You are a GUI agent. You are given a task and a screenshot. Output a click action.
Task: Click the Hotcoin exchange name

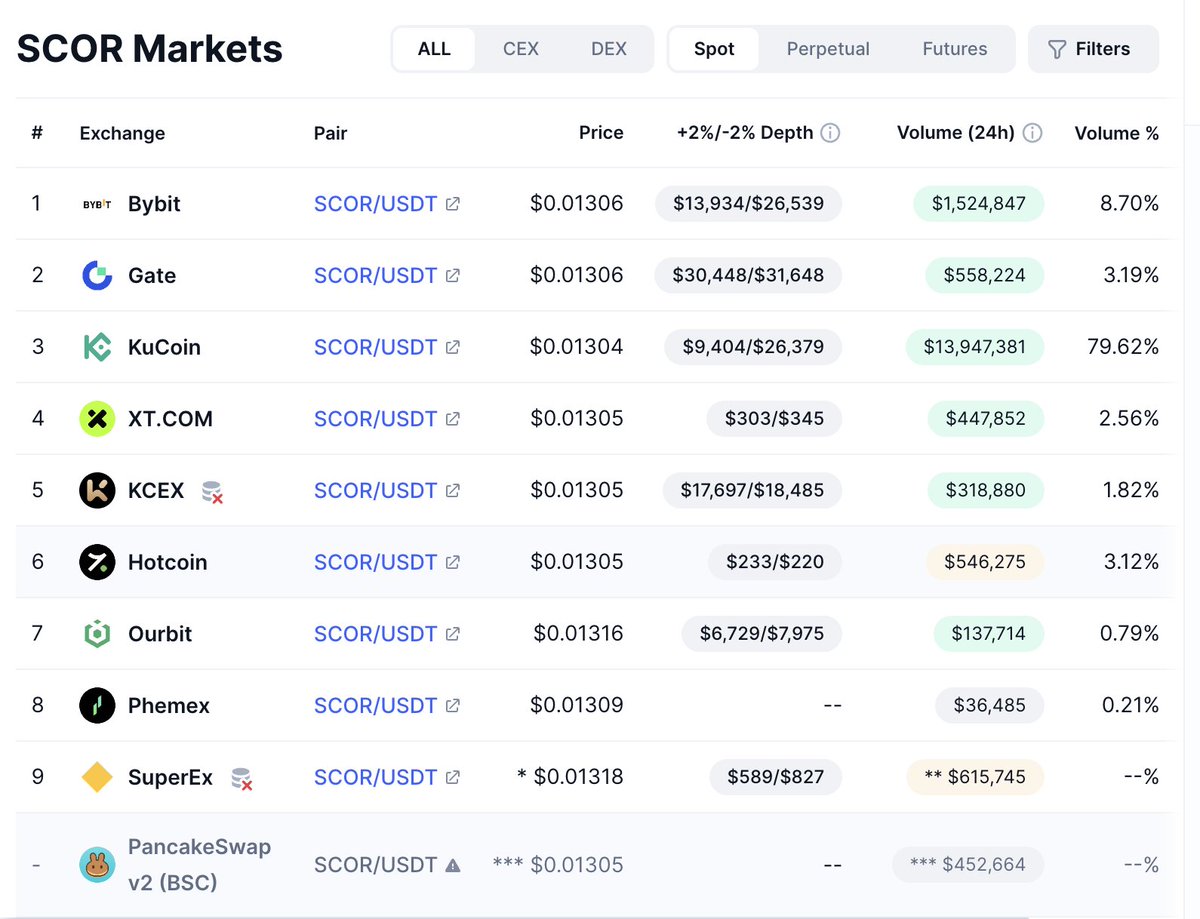(167, 562)
